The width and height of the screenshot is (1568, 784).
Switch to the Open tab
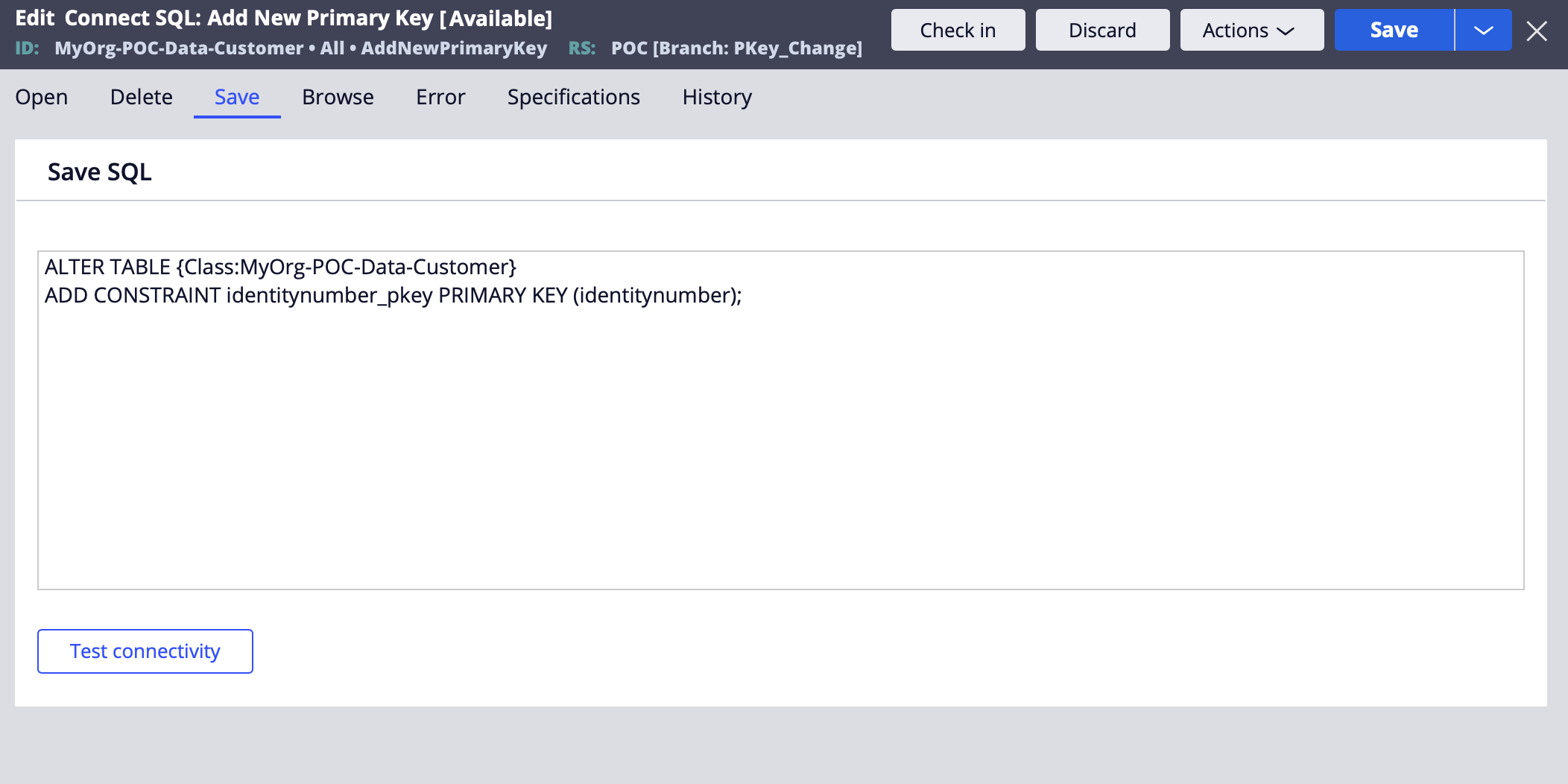pos(42,97)
